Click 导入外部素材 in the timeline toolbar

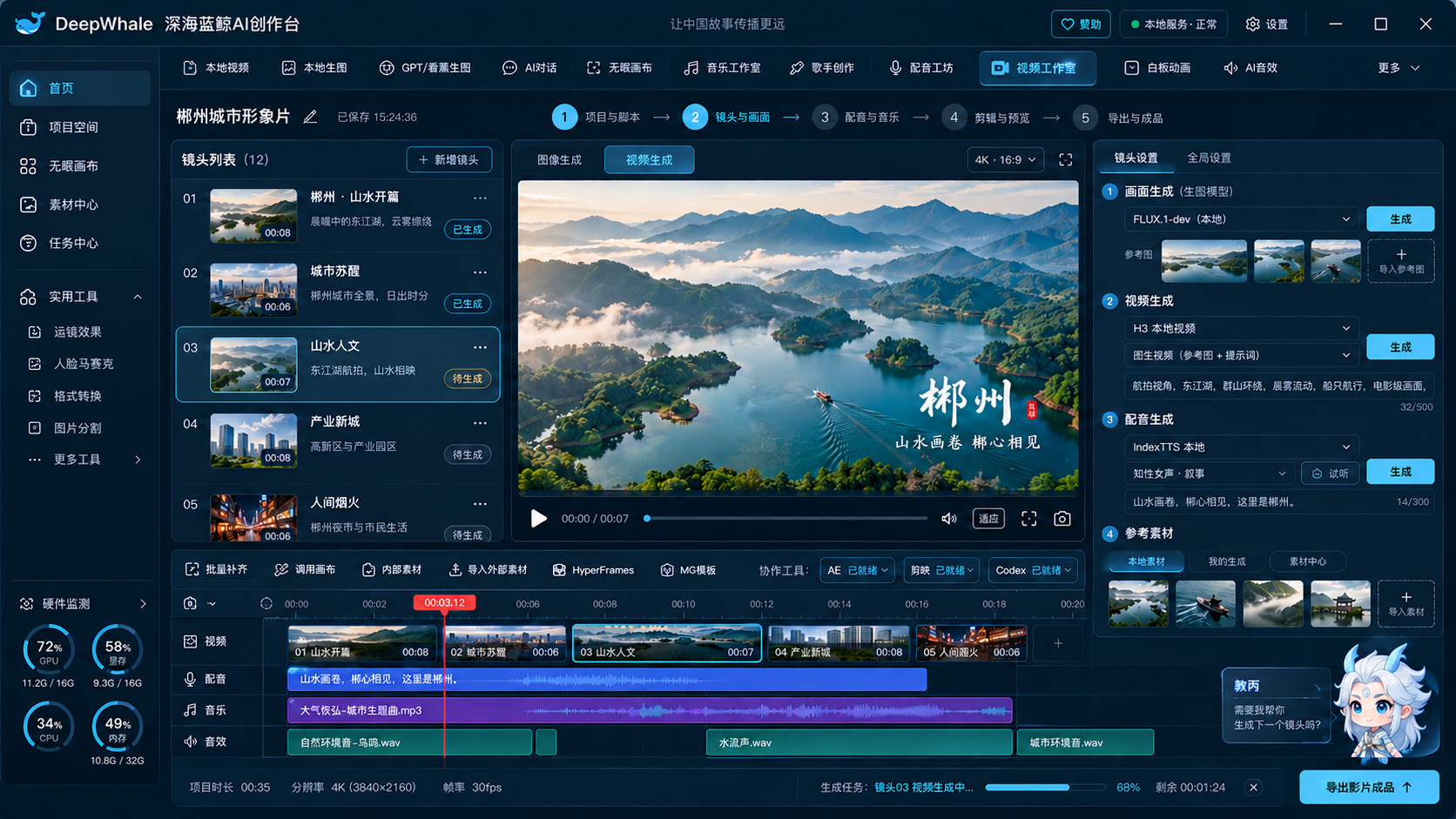488,570
